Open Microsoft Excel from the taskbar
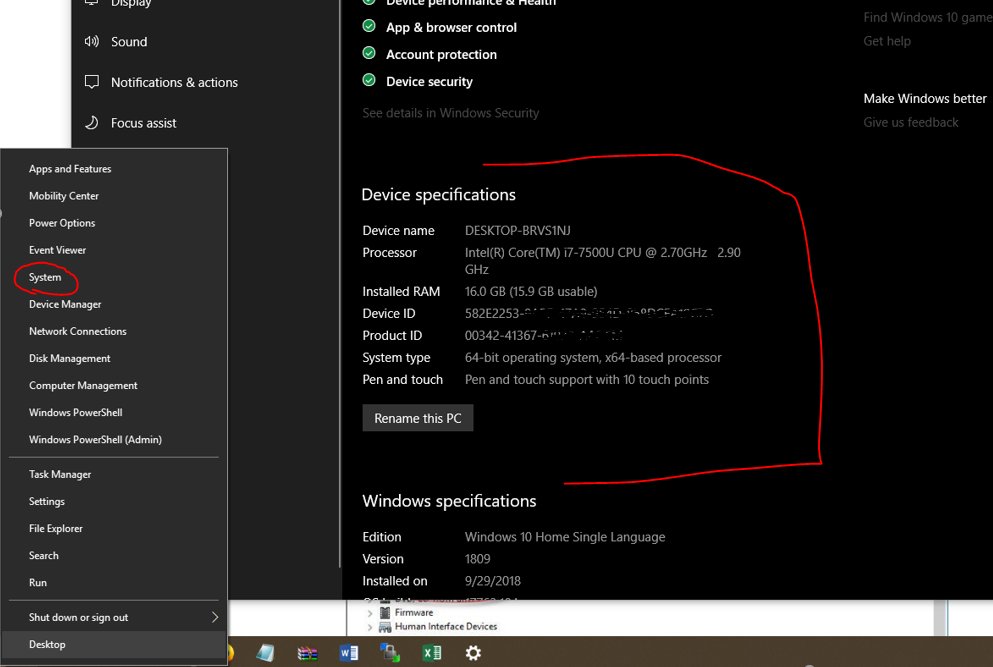993x667 pixels. [x=432, y=652]
